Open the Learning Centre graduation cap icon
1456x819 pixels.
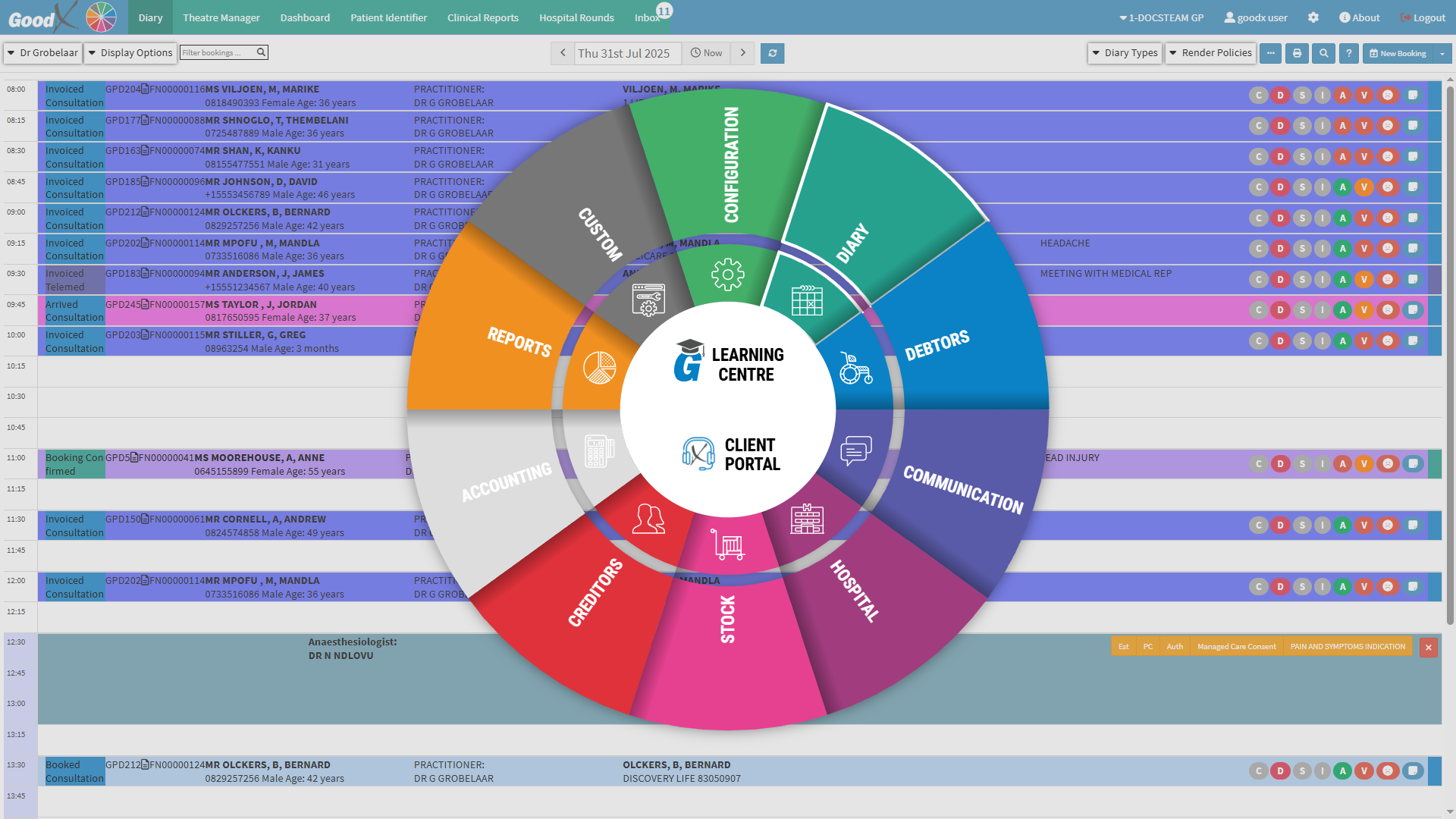click(689, 360)
